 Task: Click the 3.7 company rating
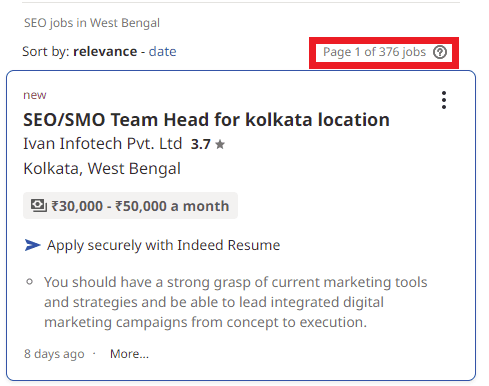(201, 144)
